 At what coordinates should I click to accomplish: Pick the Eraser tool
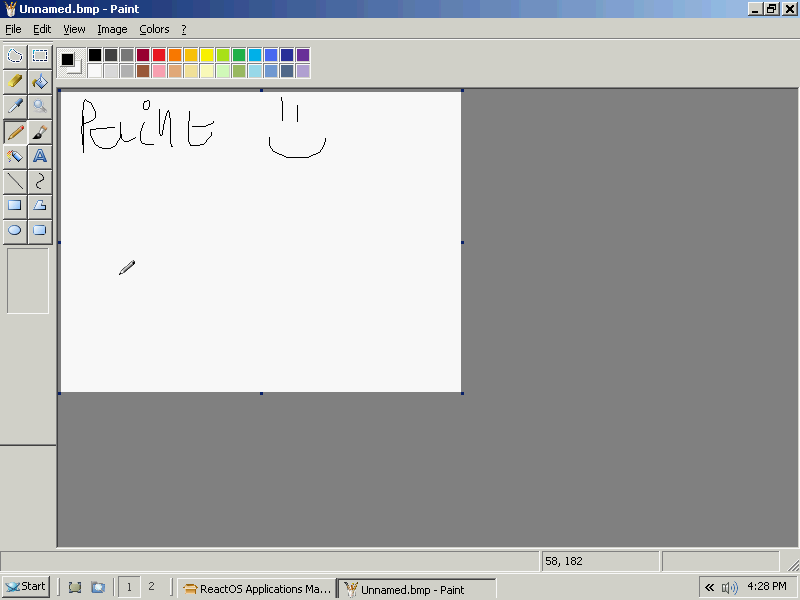pyautogui.click(x=15, y=81)
